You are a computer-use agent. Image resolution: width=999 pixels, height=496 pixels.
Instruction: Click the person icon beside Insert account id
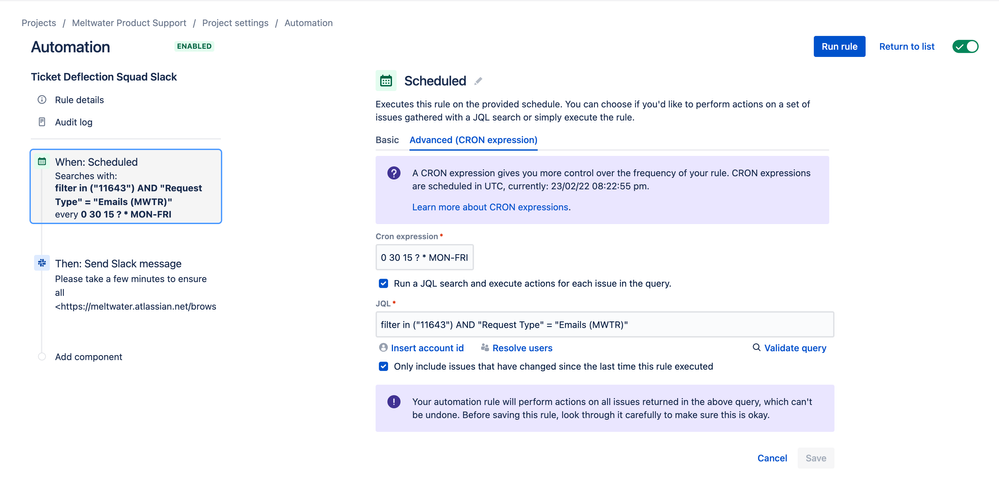(x=383, y=348)
